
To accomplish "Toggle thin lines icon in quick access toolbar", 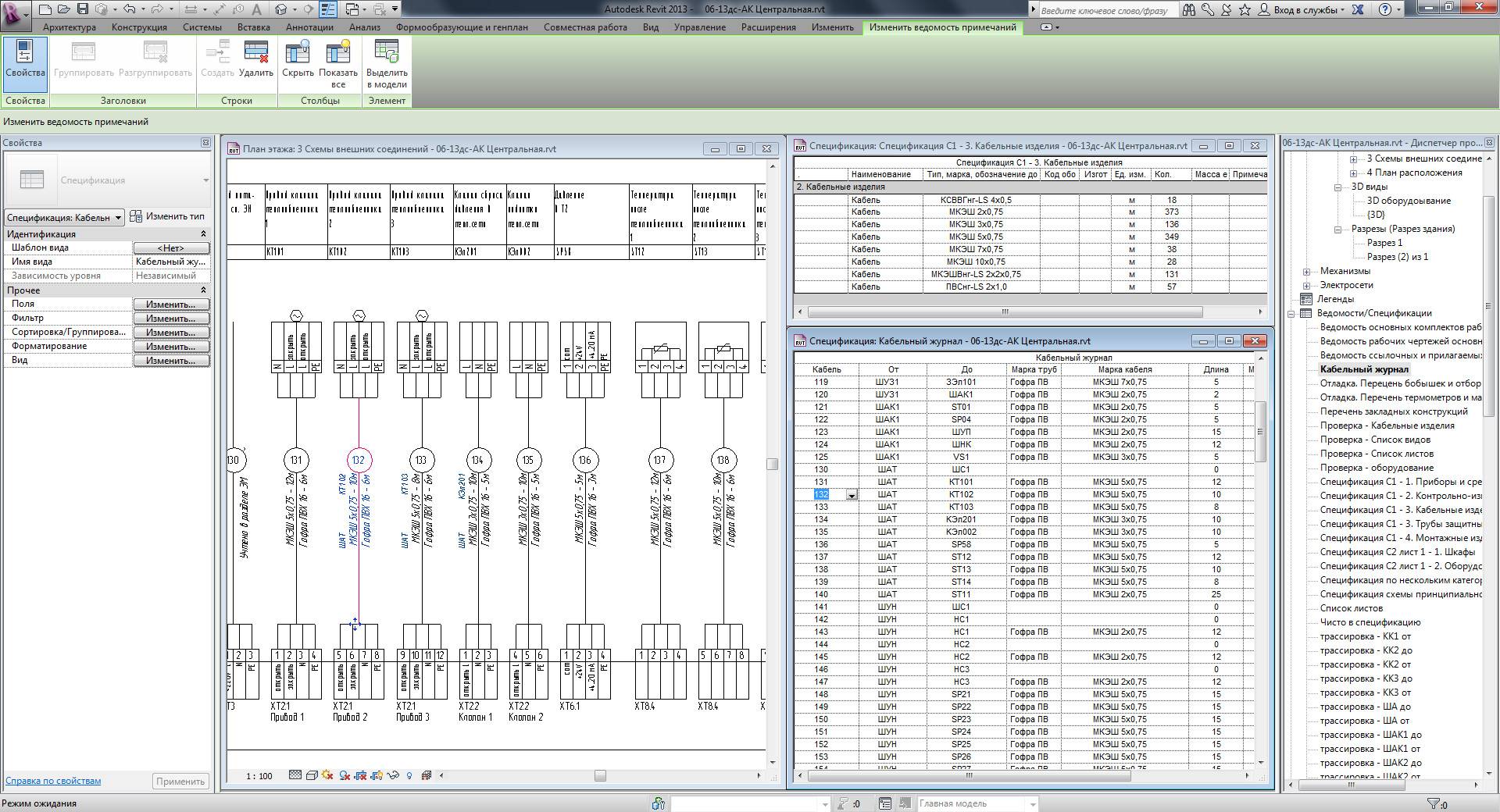I will (328, 9).
